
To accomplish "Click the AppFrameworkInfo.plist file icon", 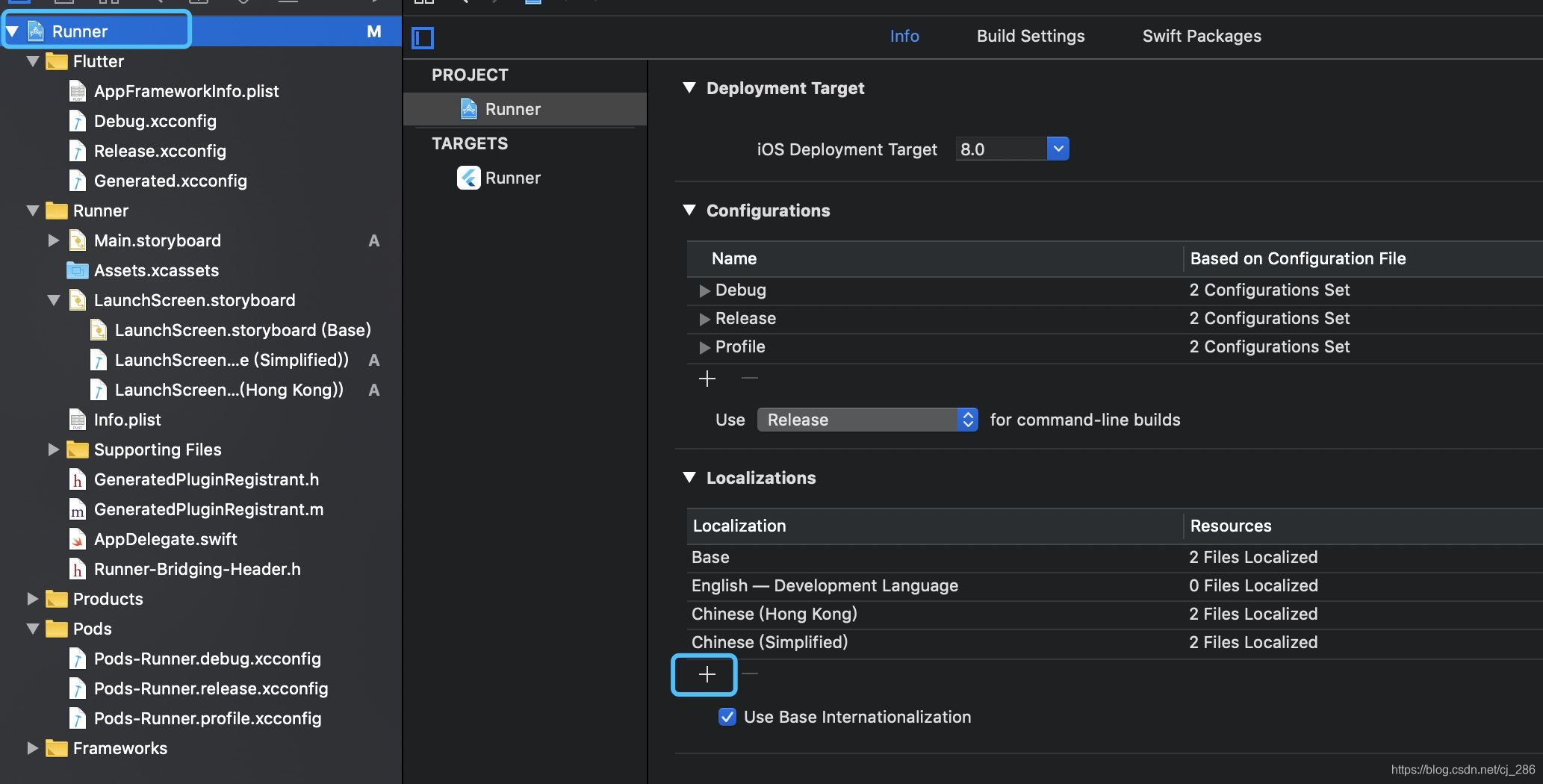I will 78,91.
